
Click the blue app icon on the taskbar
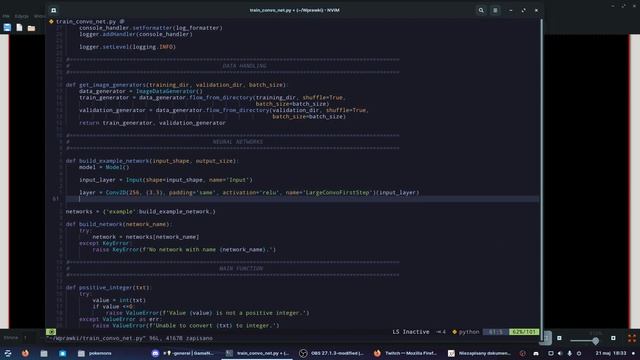62,353
